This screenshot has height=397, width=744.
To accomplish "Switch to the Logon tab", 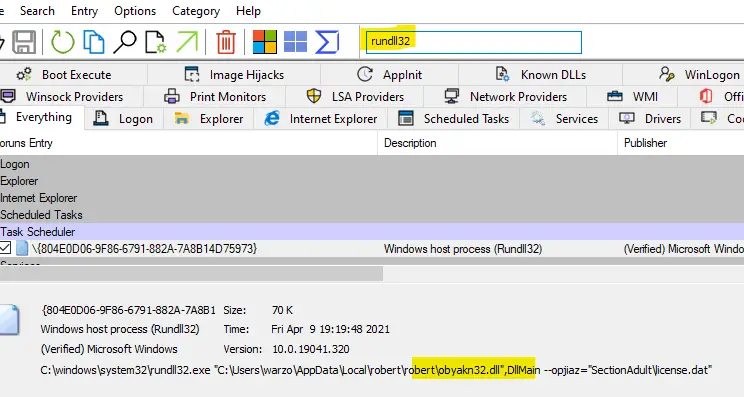I will (x=124, y=119).
